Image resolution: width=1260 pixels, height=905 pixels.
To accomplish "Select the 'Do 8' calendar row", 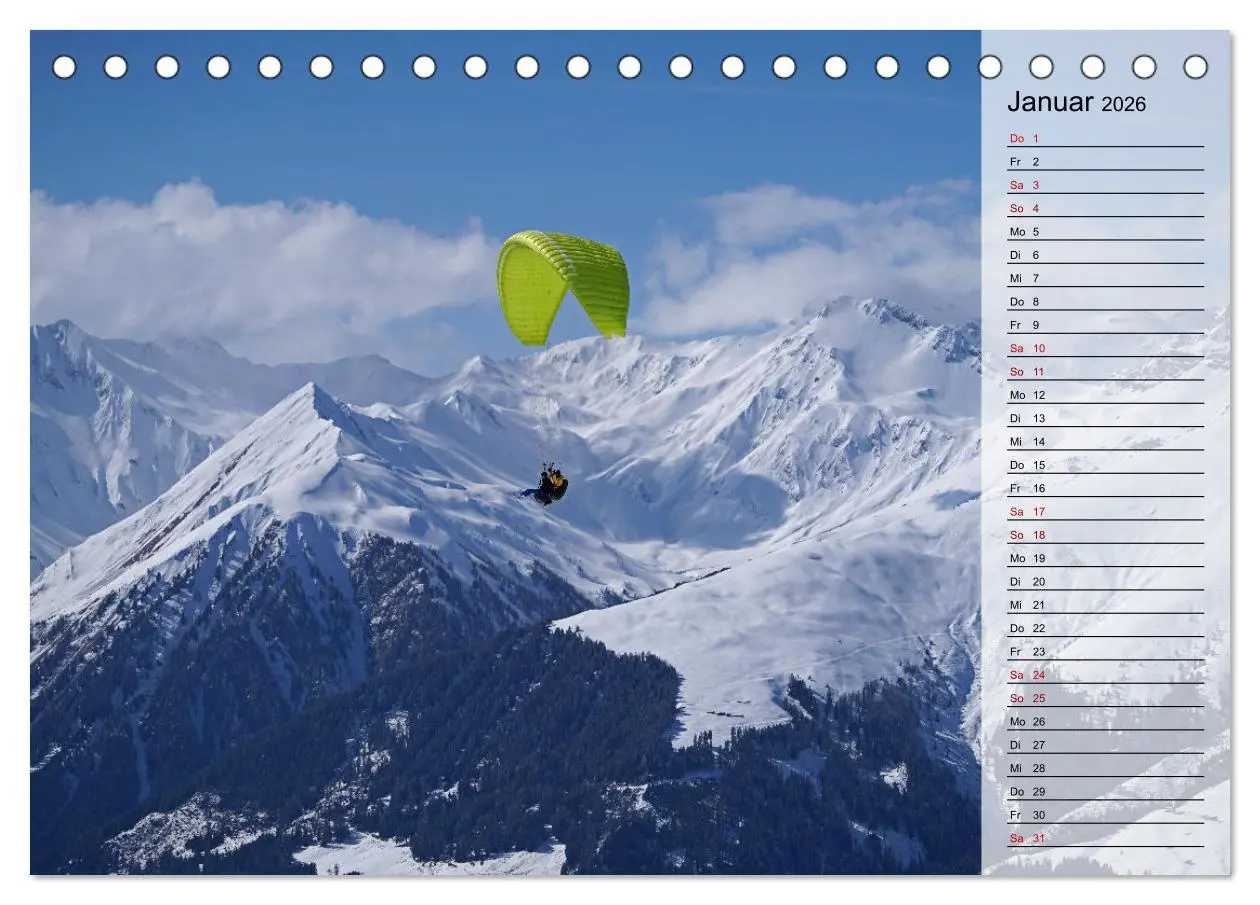I will pyautogui.click(x=1105, y=301).
